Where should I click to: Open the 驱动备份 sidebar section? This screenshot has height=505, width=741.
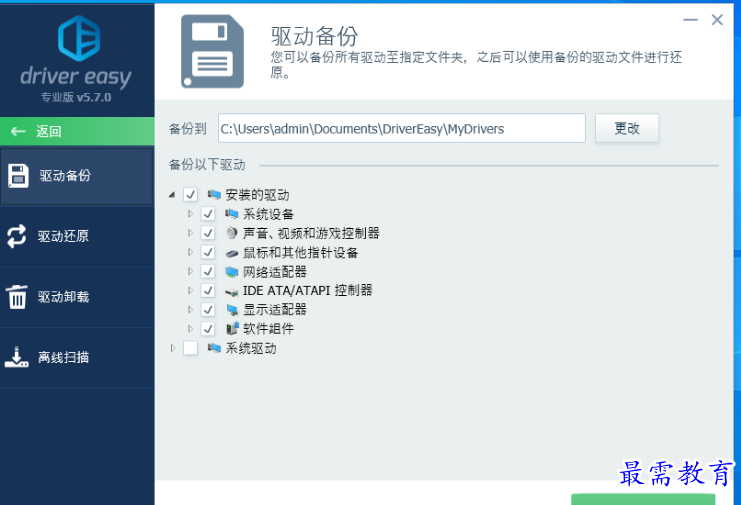[x=77, y=176]
